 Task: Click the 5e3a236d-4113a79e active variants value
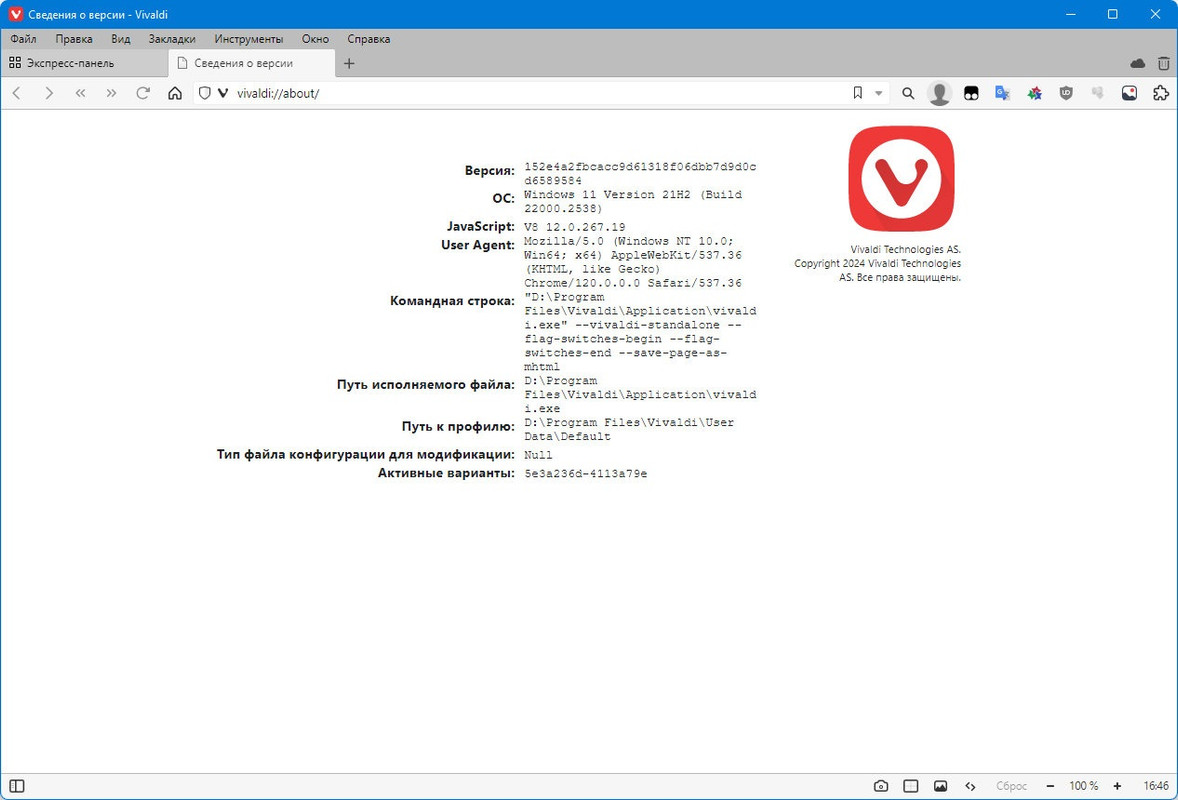(586, 474)
